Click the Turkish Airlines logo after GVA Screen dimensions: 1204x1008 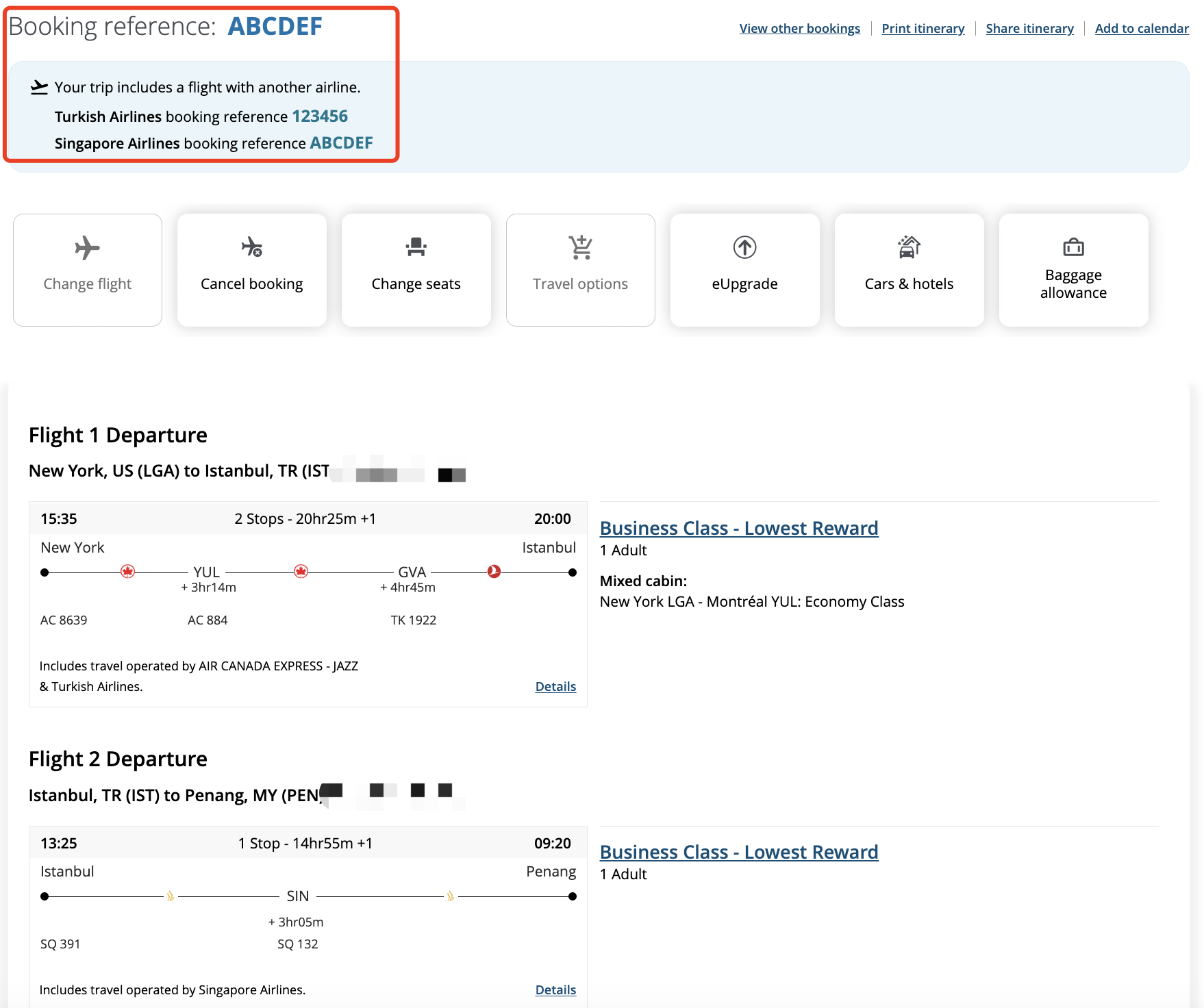pyautogui.click(x=494, y=571)
